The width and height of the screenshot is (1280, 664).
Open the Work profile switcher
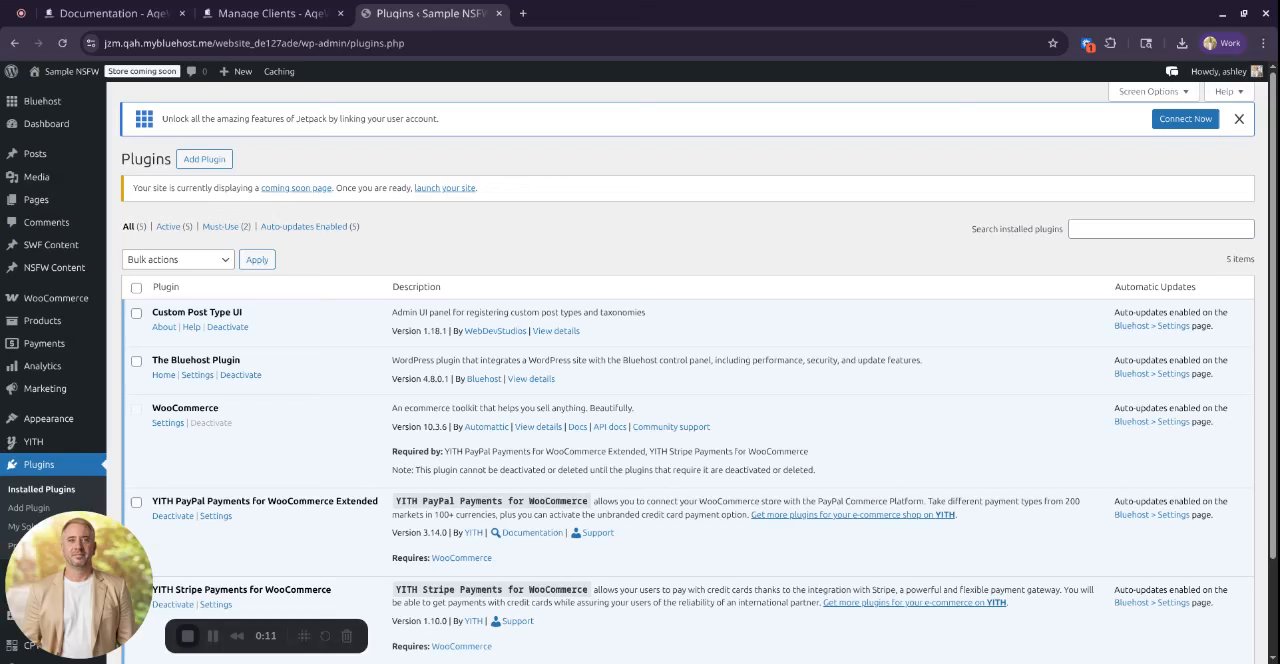[1222, 43]
